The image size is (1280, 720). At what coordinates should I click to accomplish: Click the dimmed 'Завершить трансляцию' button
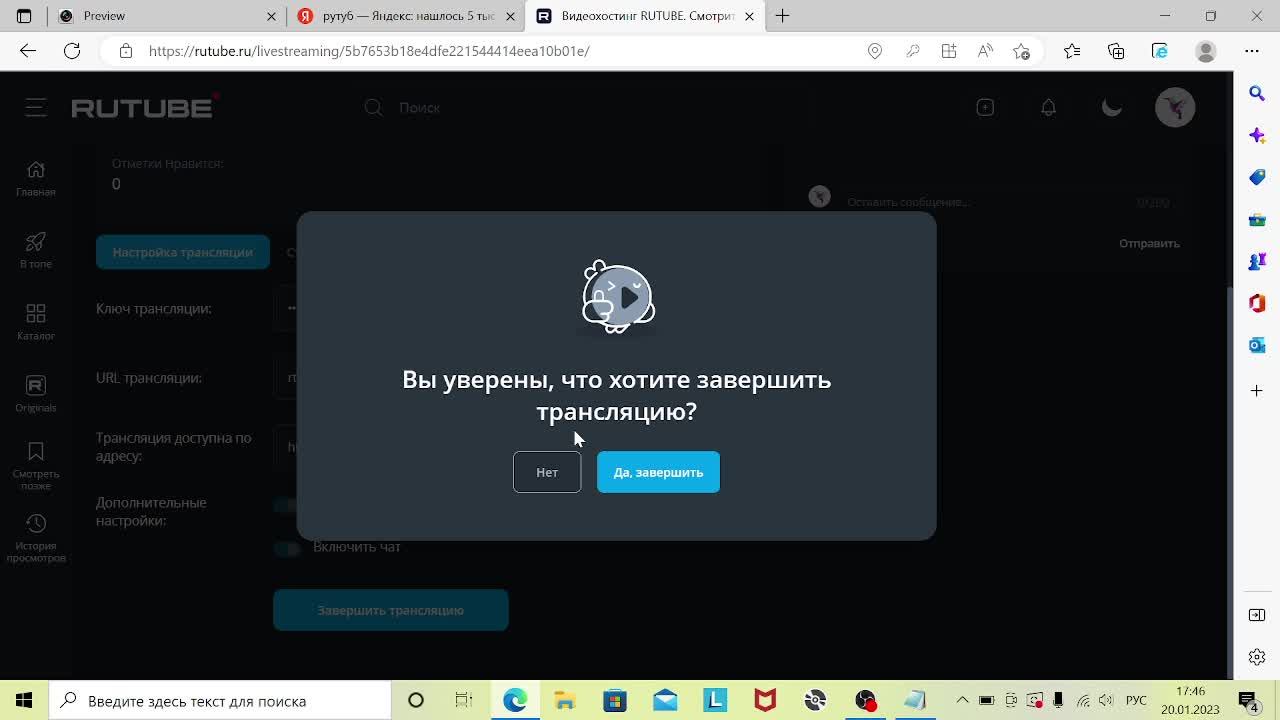pos(391,610)
